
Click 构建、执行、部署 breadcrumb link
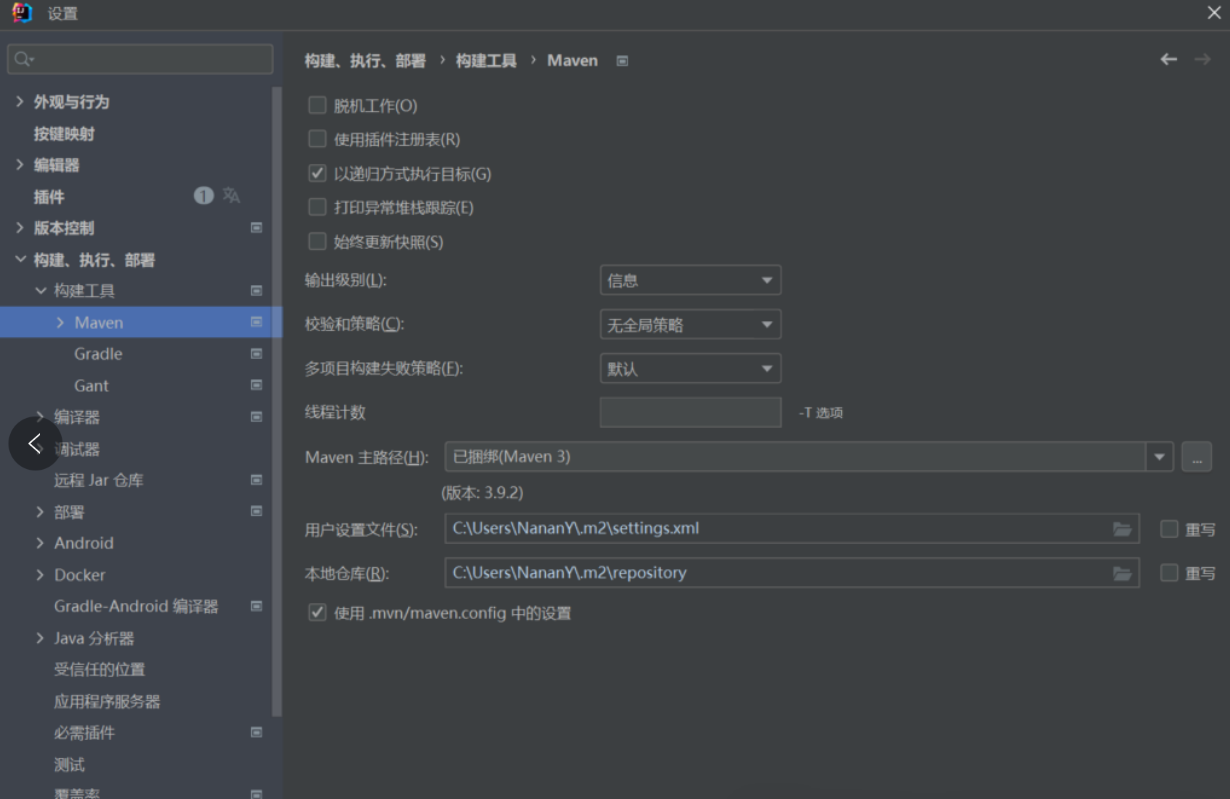point(365,61)
